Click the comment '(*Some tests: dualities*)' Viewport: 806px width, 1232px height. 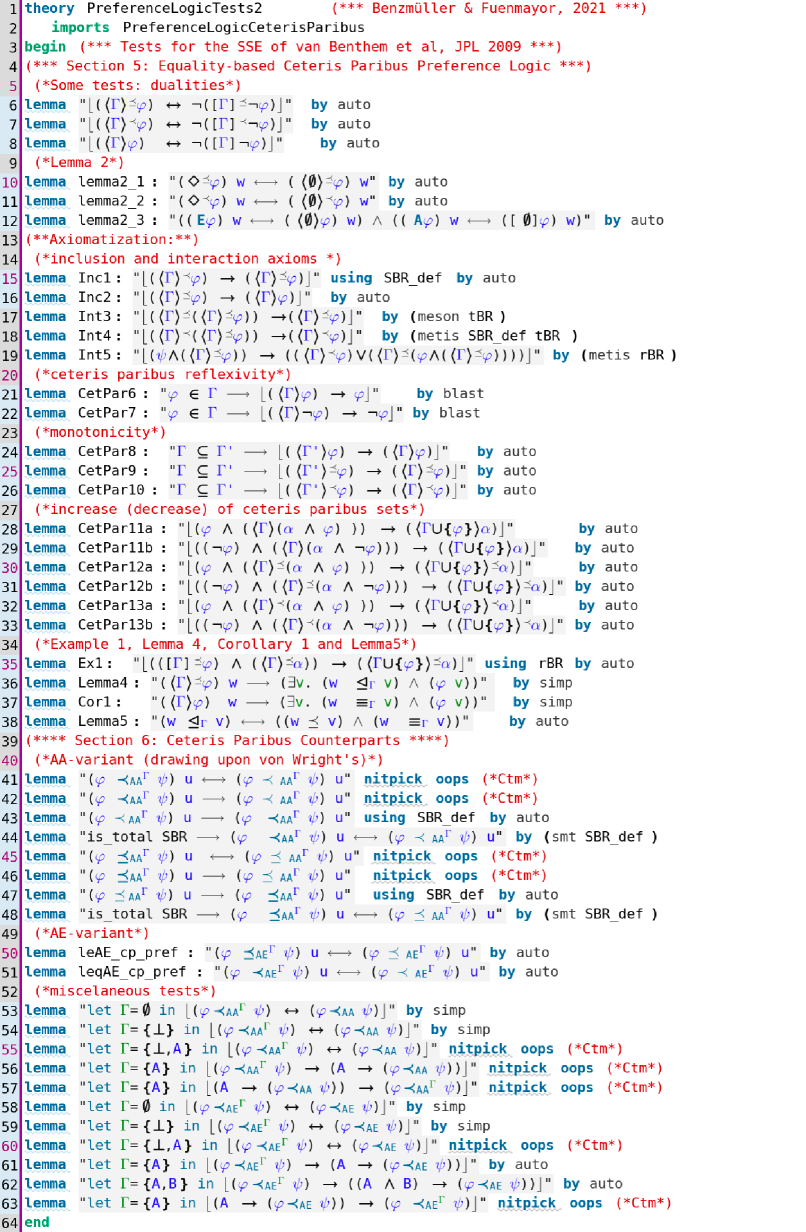point(137,85)
